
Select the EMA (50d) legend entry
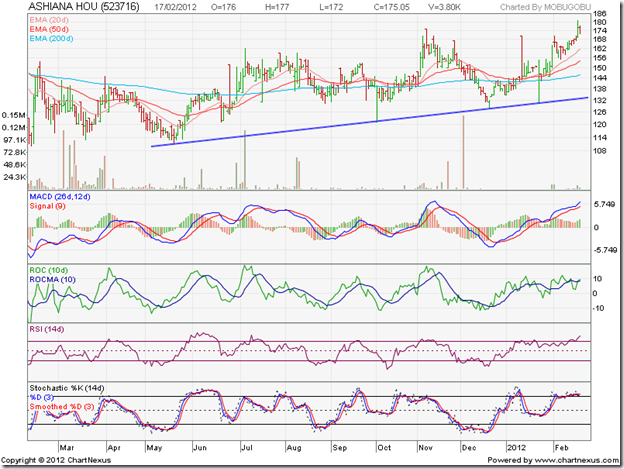53,30
